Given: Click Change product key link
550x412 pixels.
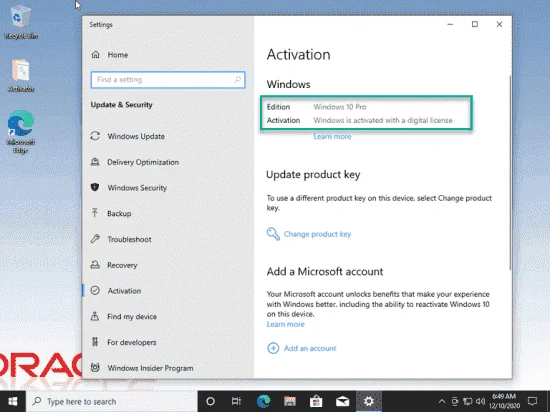Looking at the screenshot, I should 317,234.
